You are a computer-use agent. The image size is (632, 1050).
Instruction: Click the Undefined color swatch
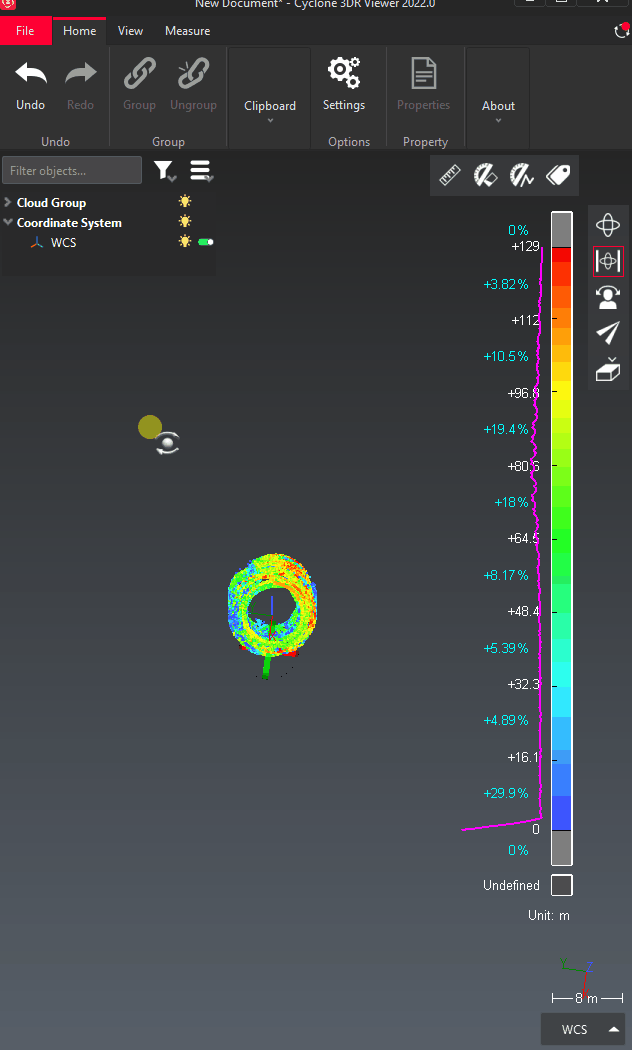[x=562, y=885]
